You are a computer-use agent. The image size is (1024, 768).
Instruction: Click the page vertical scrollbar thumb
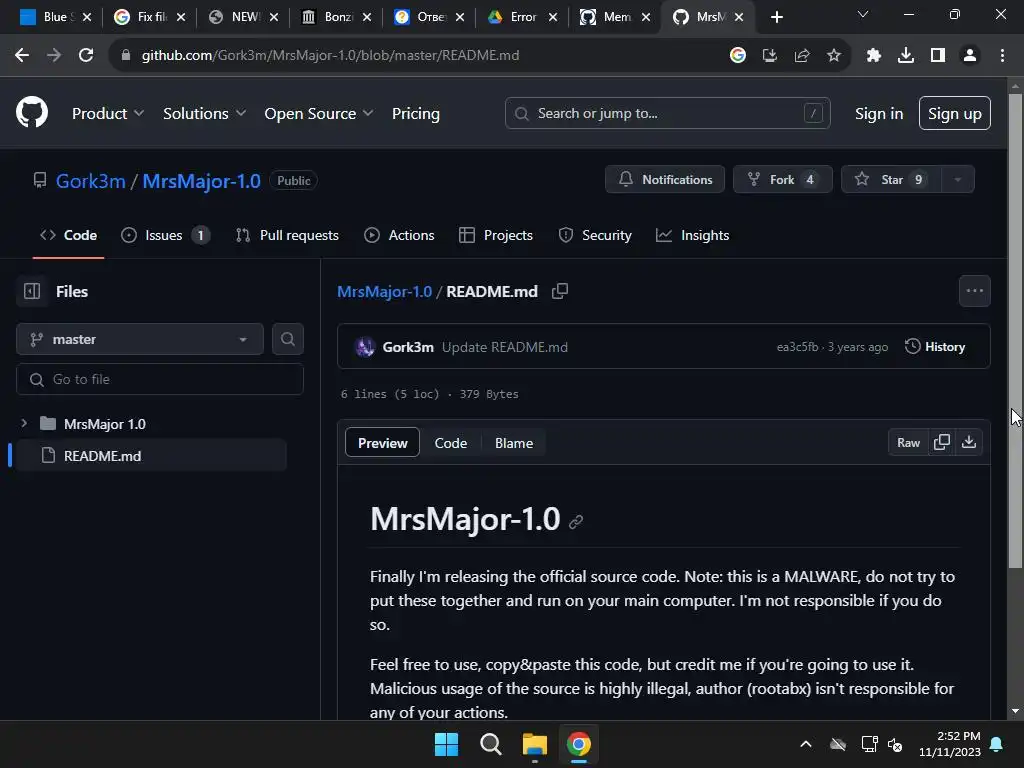(x=1015, y=330)
